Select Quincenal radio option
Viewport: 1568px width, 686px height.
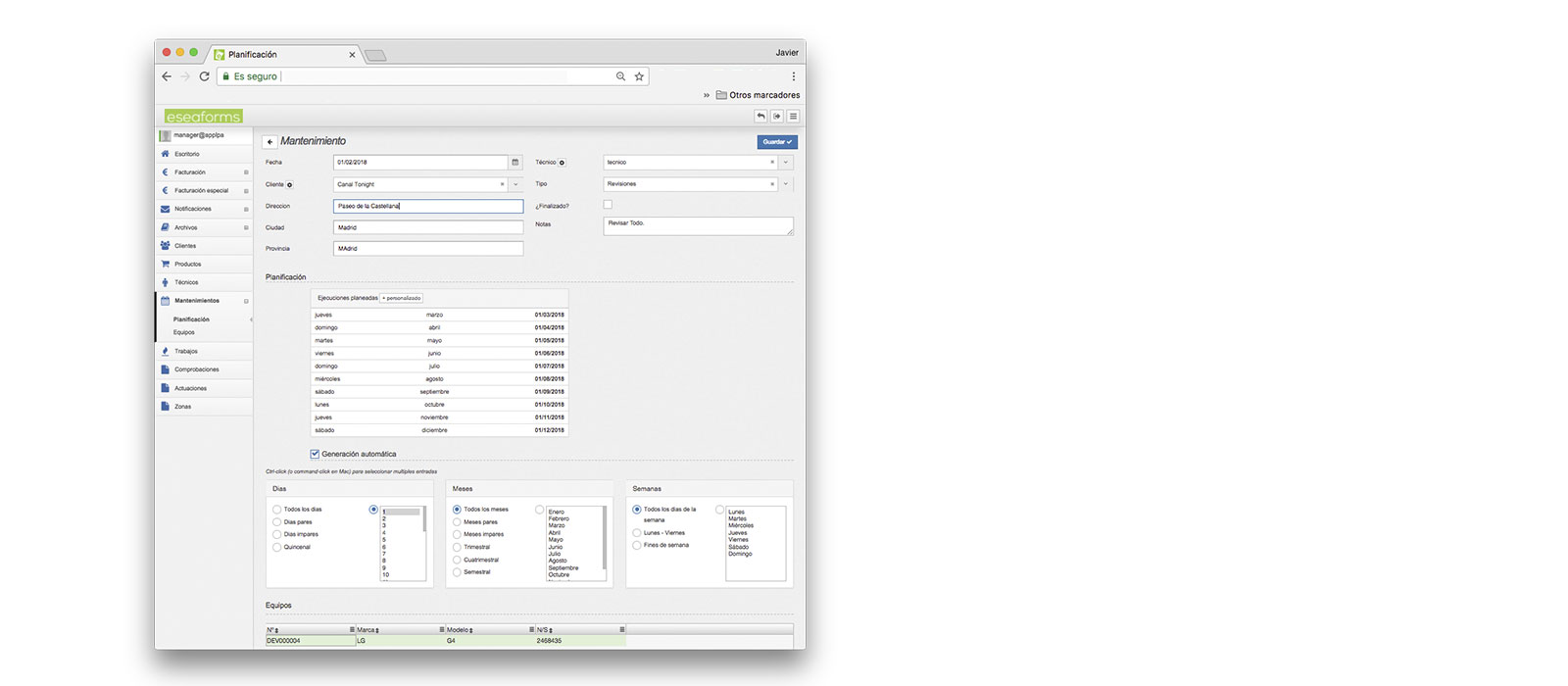pyautogui.click(x=276, y=547)
